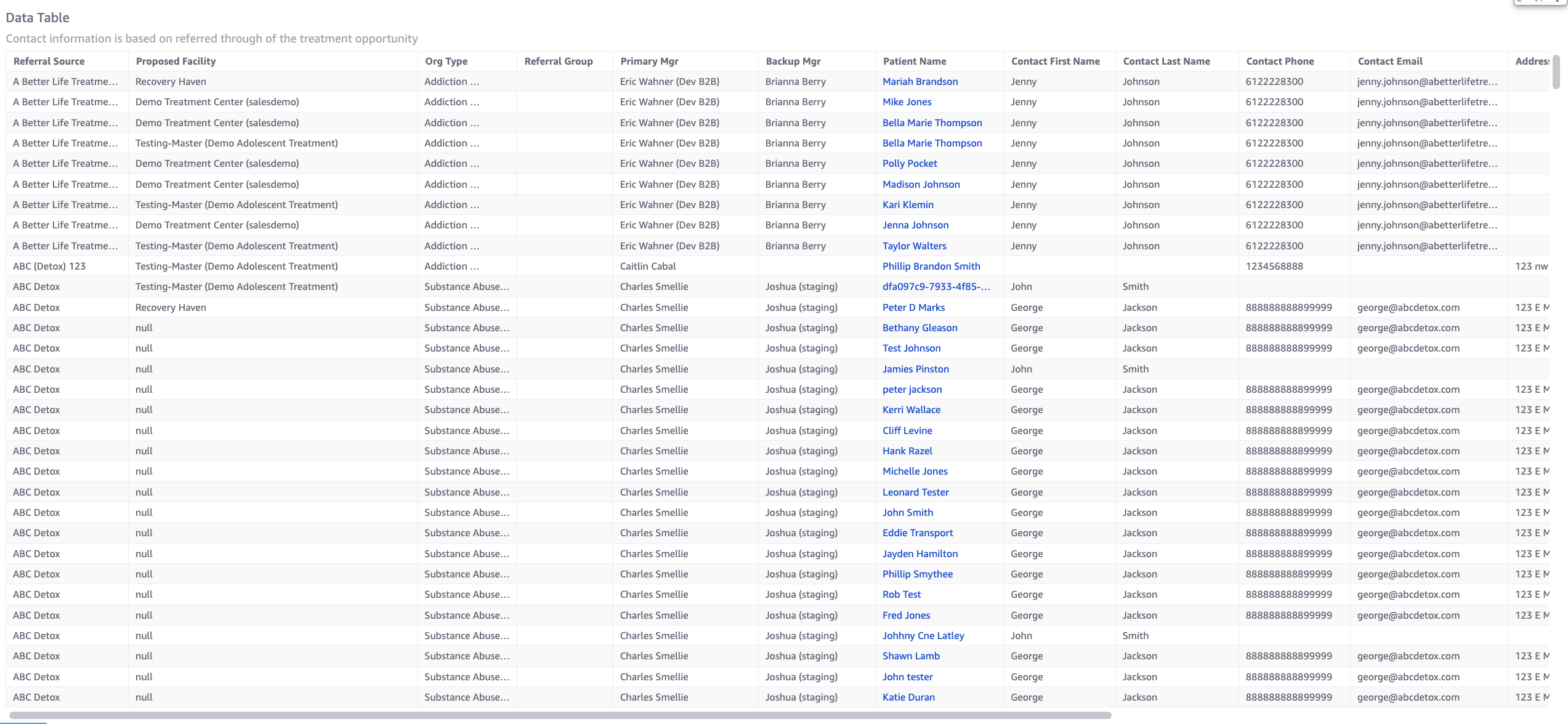1568x724 pixels.
Task: Sort by Referral Source column header
Action: coord(49,61)
